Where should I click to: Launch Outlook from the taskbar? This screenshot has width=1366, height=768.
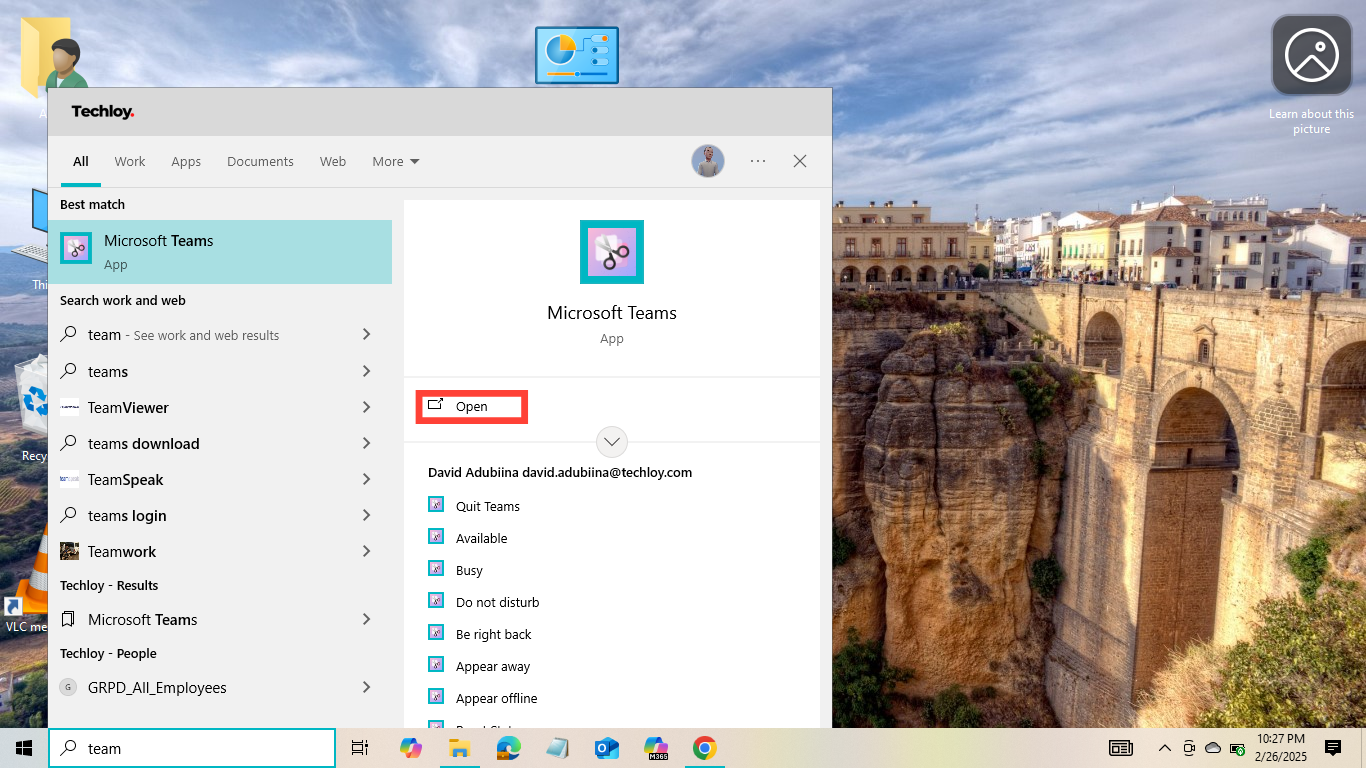tap(607, 748)
